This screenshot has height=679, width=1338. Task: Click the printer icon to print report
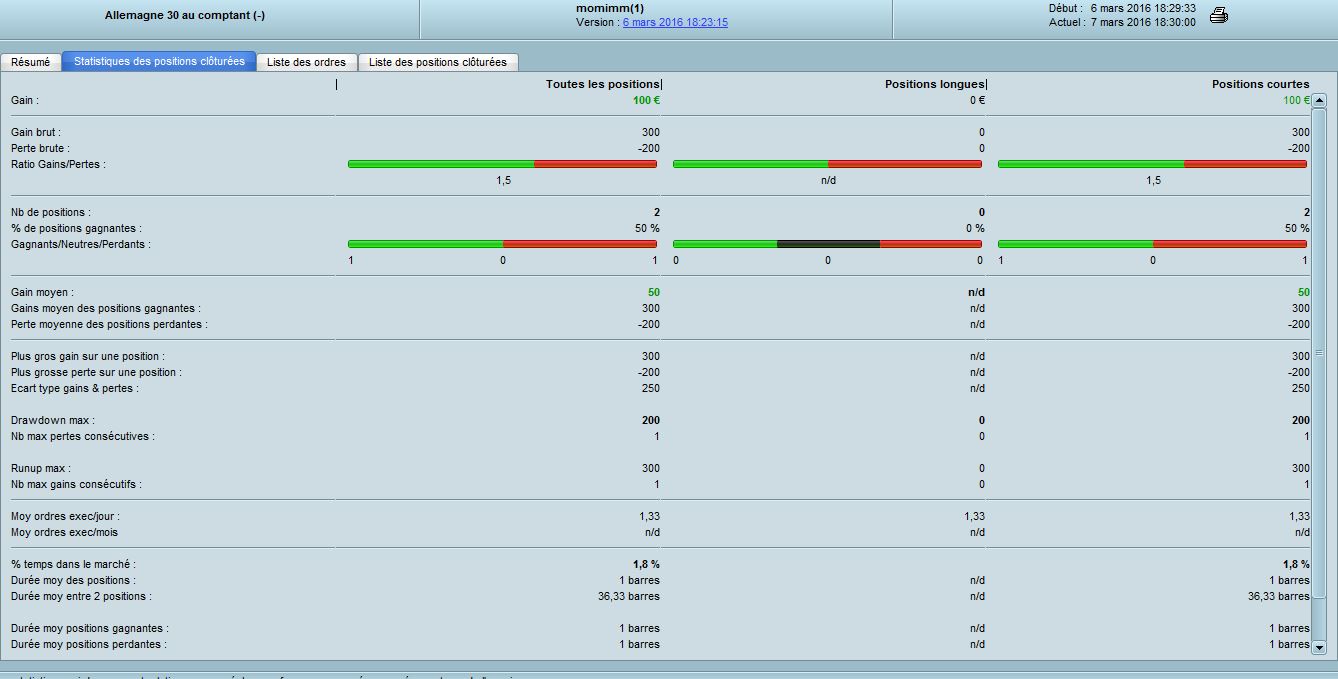(1218, 15)
